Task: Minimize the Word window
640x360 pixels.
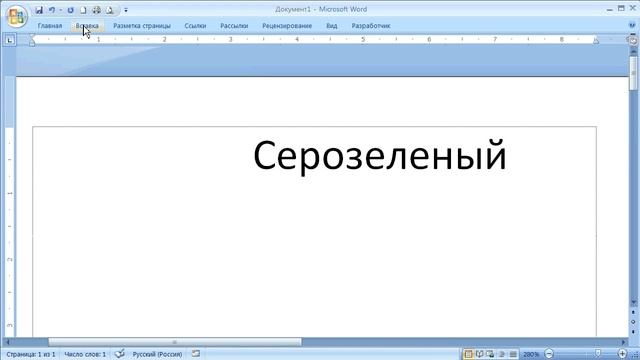Action: [x=609, y=9]
